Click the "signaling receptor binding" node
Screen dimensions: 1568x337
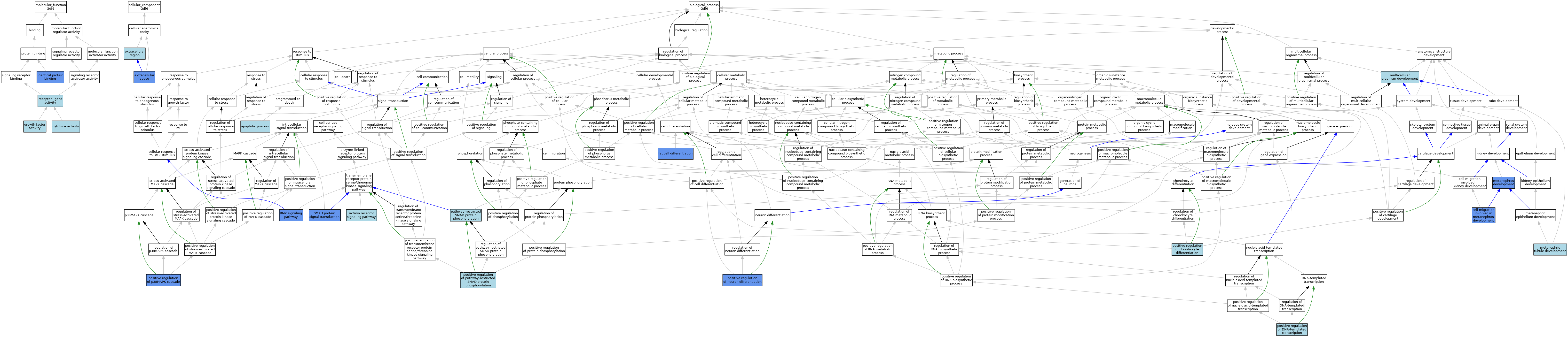click(x=16, y=77)
